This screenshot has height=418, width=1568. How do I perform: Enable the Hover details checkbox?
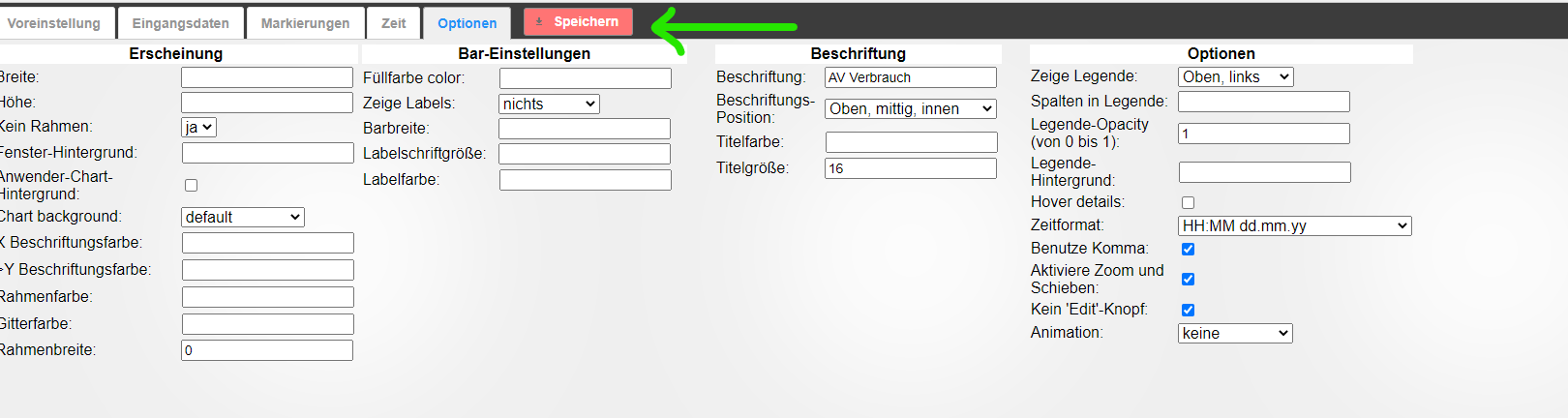pyautogui.click(x=1188, y=202)
